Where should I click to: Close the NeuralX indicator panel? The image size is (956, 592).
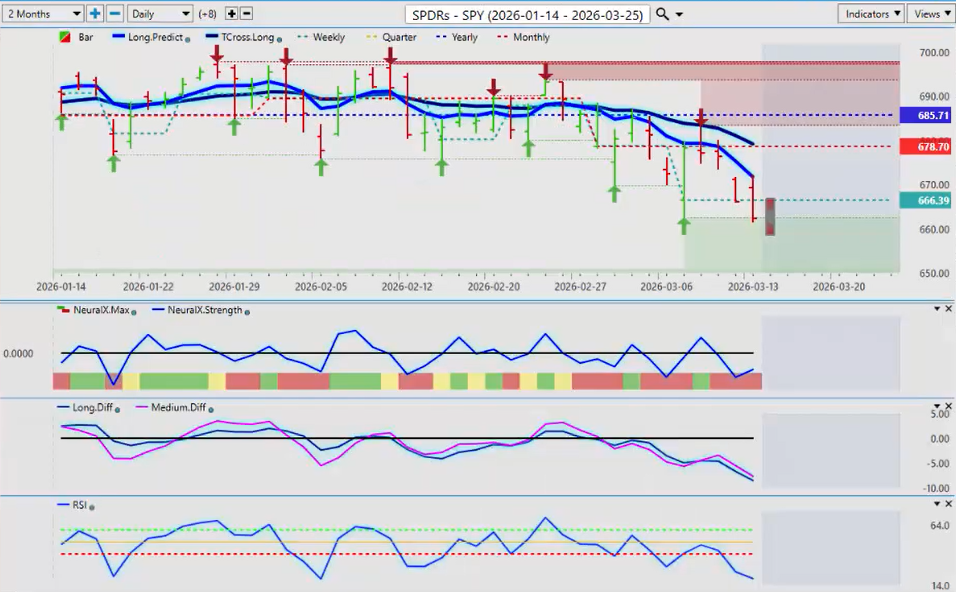point(948,309)
